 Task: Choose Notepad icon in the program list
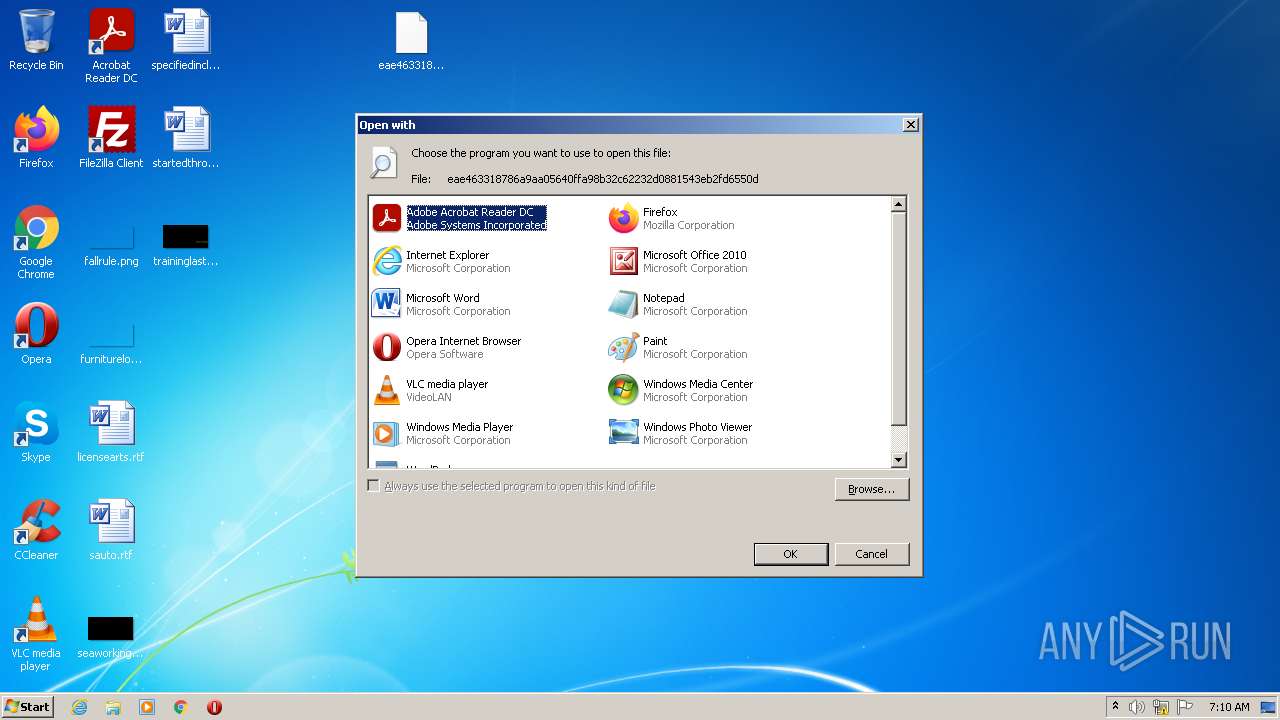pyautogui.click(x=624, y=304)
